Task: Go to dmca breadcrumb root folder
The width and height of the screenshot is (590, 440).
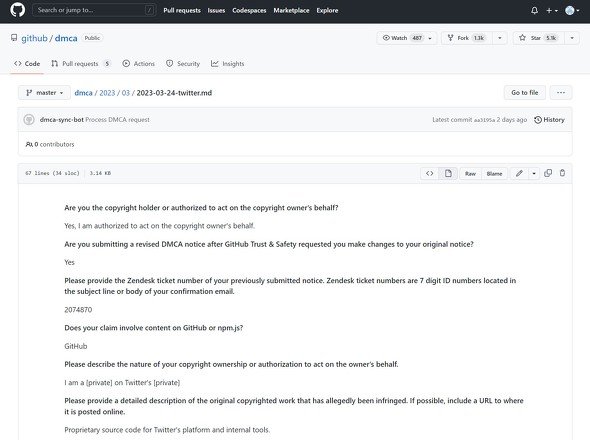Action: (x=84, y=93)
